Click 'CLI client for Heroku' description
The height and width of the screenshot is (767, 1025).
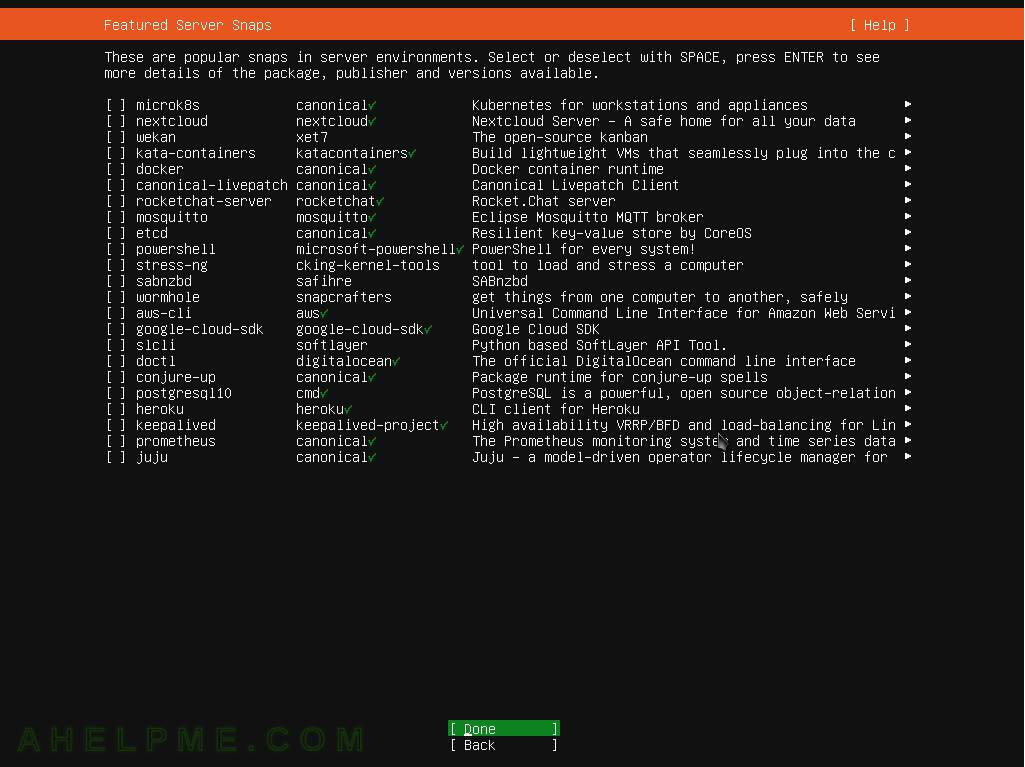tap(556, 409)
